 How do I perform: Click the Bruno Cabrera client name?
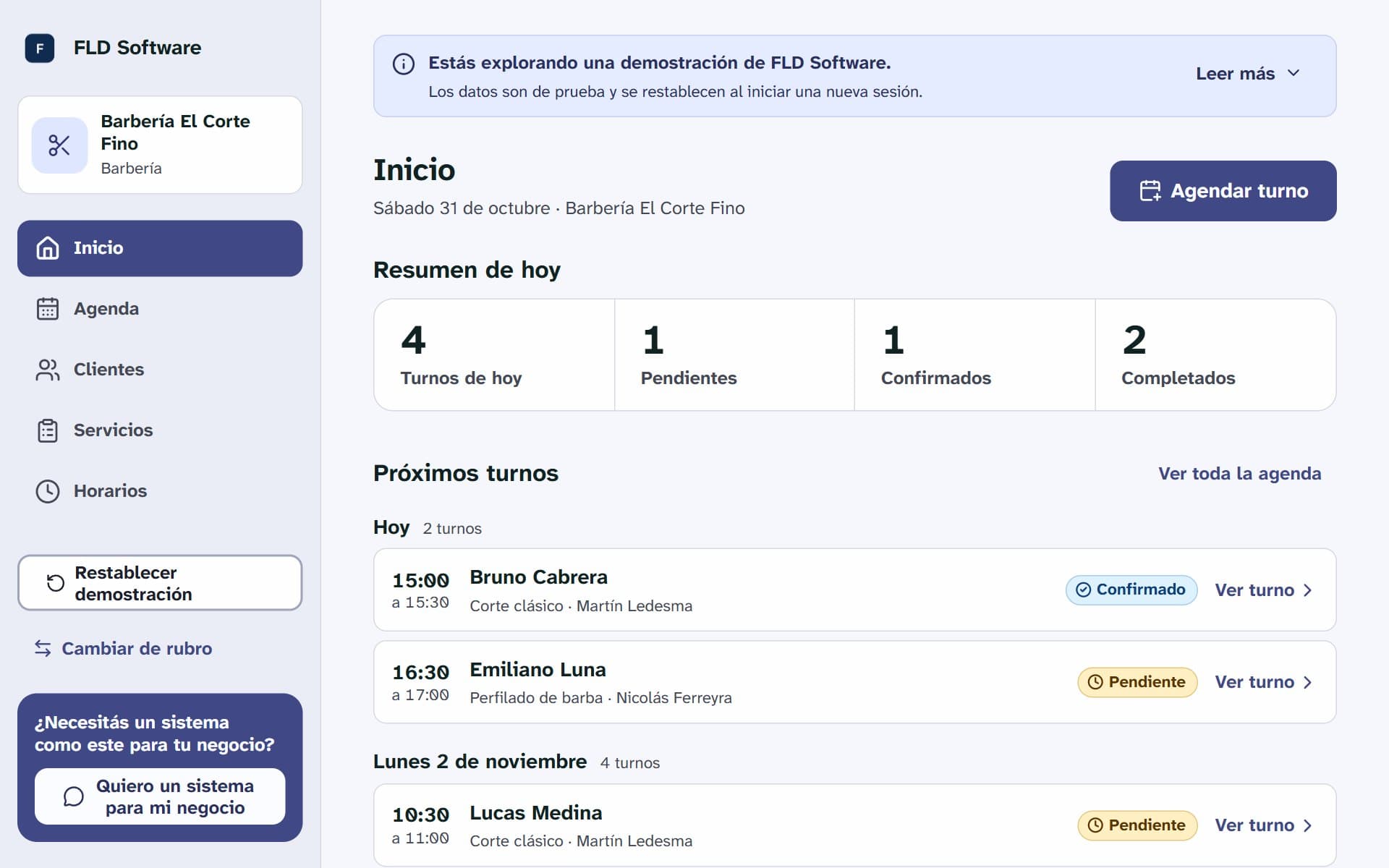pyautogui.click(x=538, y=577)
